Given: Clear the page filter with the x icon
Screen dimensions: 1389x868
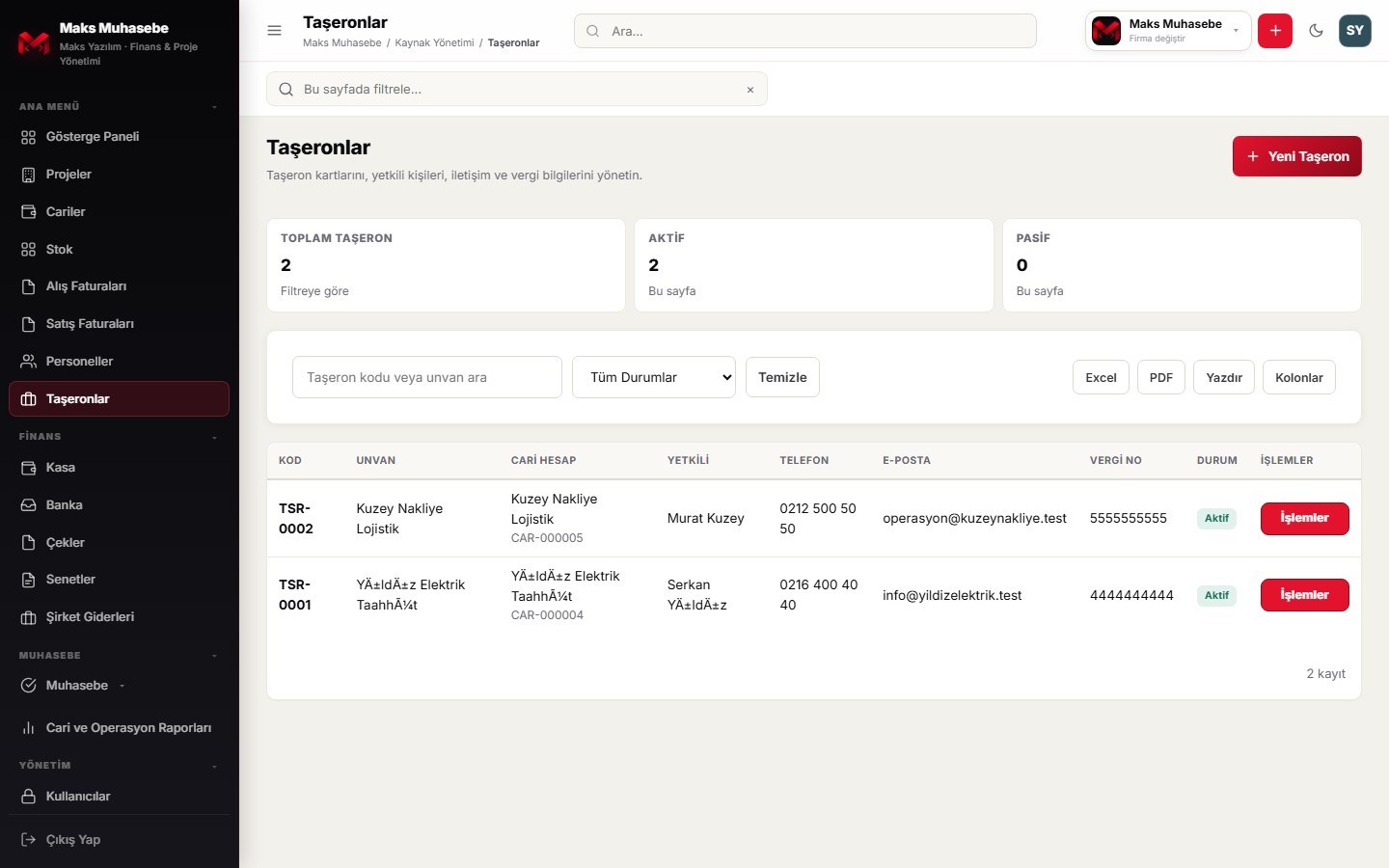Looking at the screenshot, I should click(750, 90).
